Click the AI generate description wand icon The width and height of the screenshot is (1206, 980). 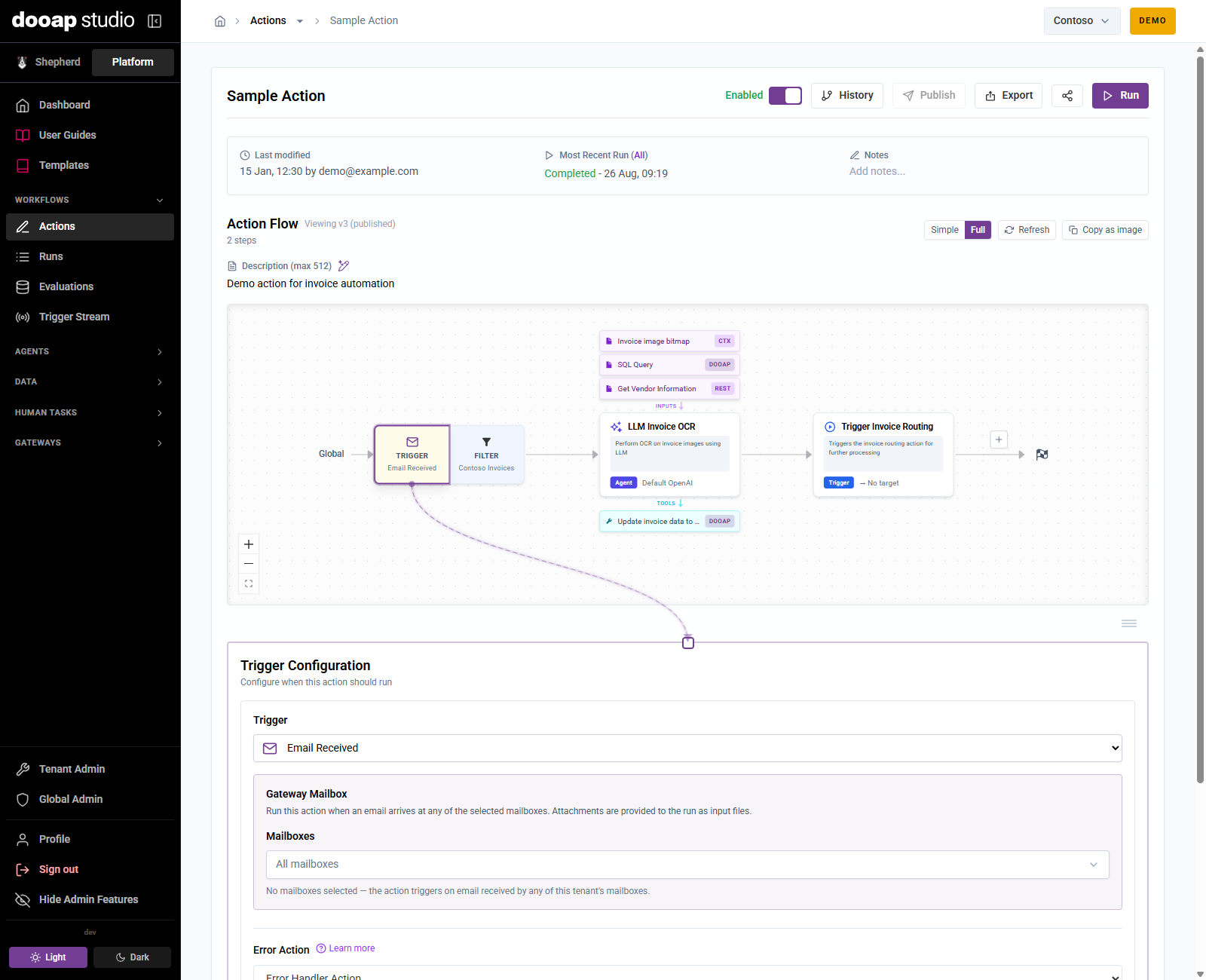344,266
